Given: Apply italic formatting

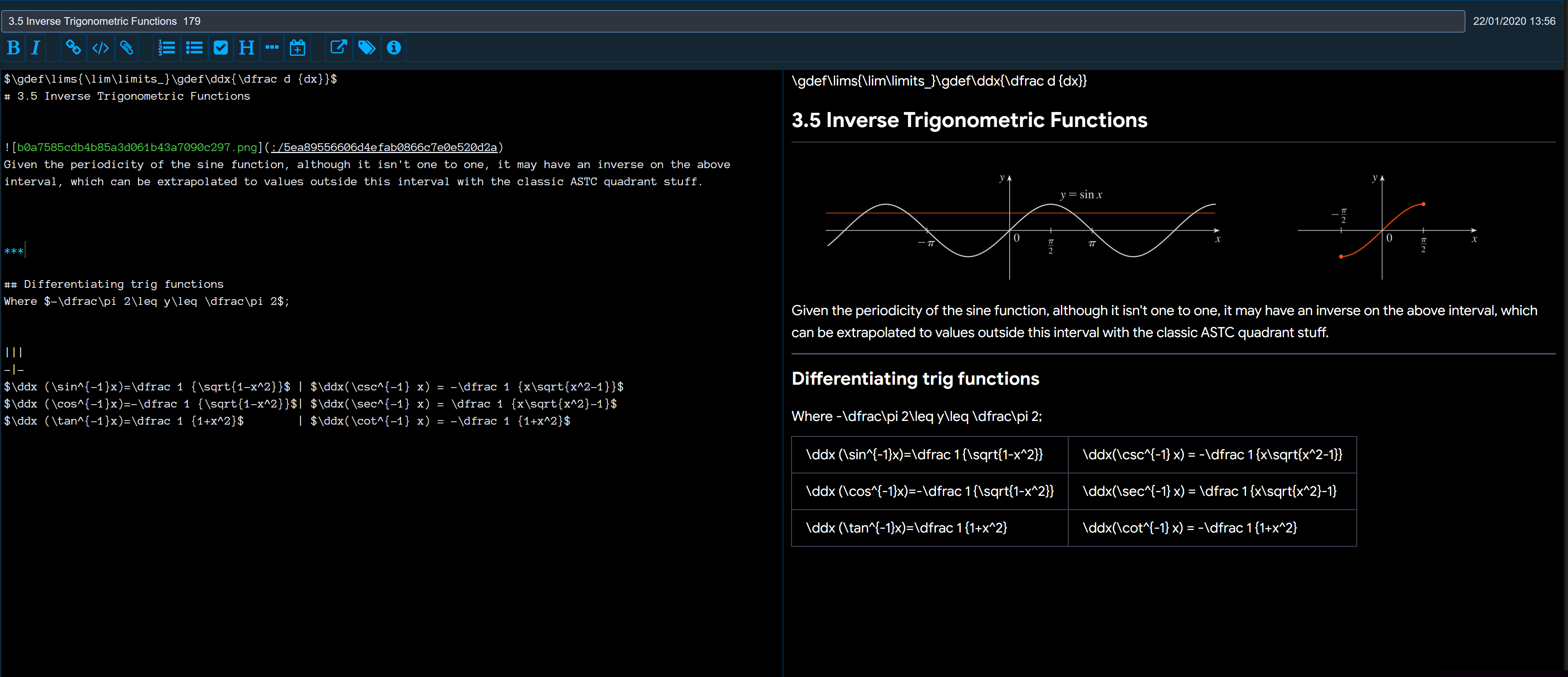Looking at the screenshot, I should [x=35, y=48].
